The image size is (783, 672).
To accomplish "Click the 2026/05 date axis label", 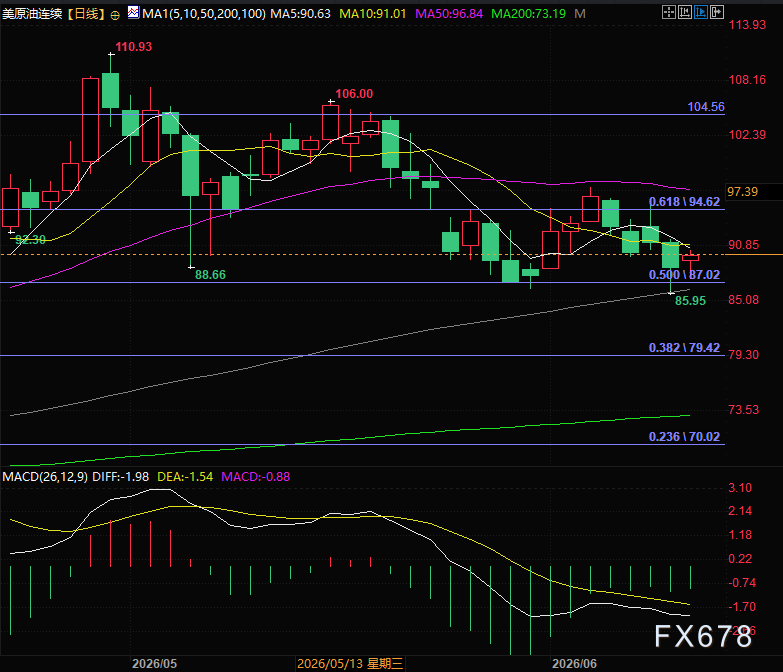I will coord(154,664).
